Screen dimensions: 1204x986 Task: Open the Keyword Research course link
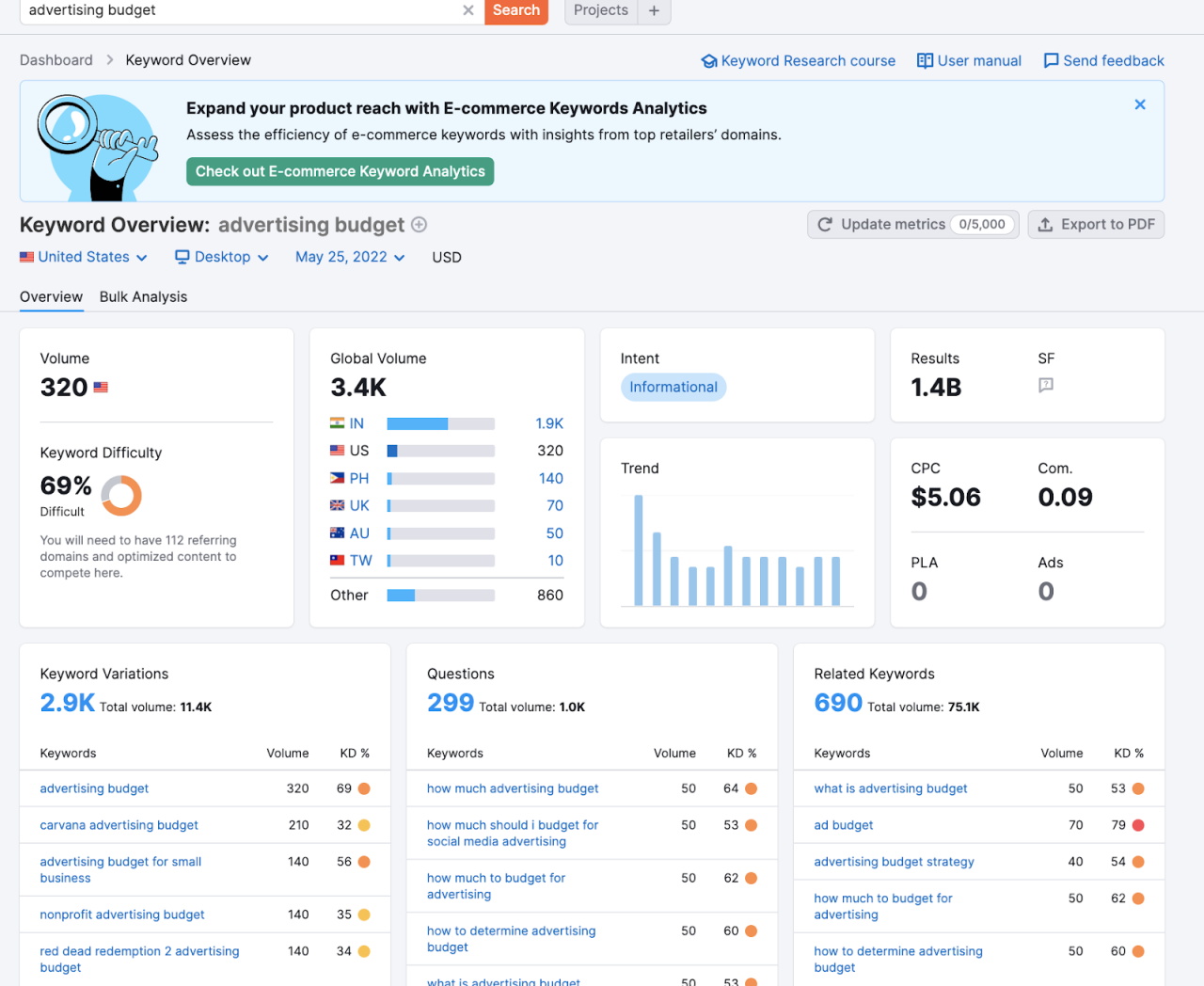click(799, 60)
